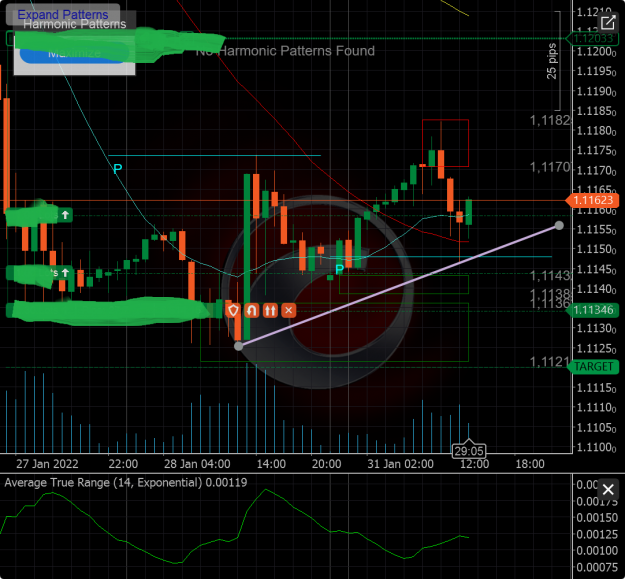Image resolution: width=625 pixels, height=579 pixels.
Task: Click the double position arrows icon
Action: [x=270, y=310]
